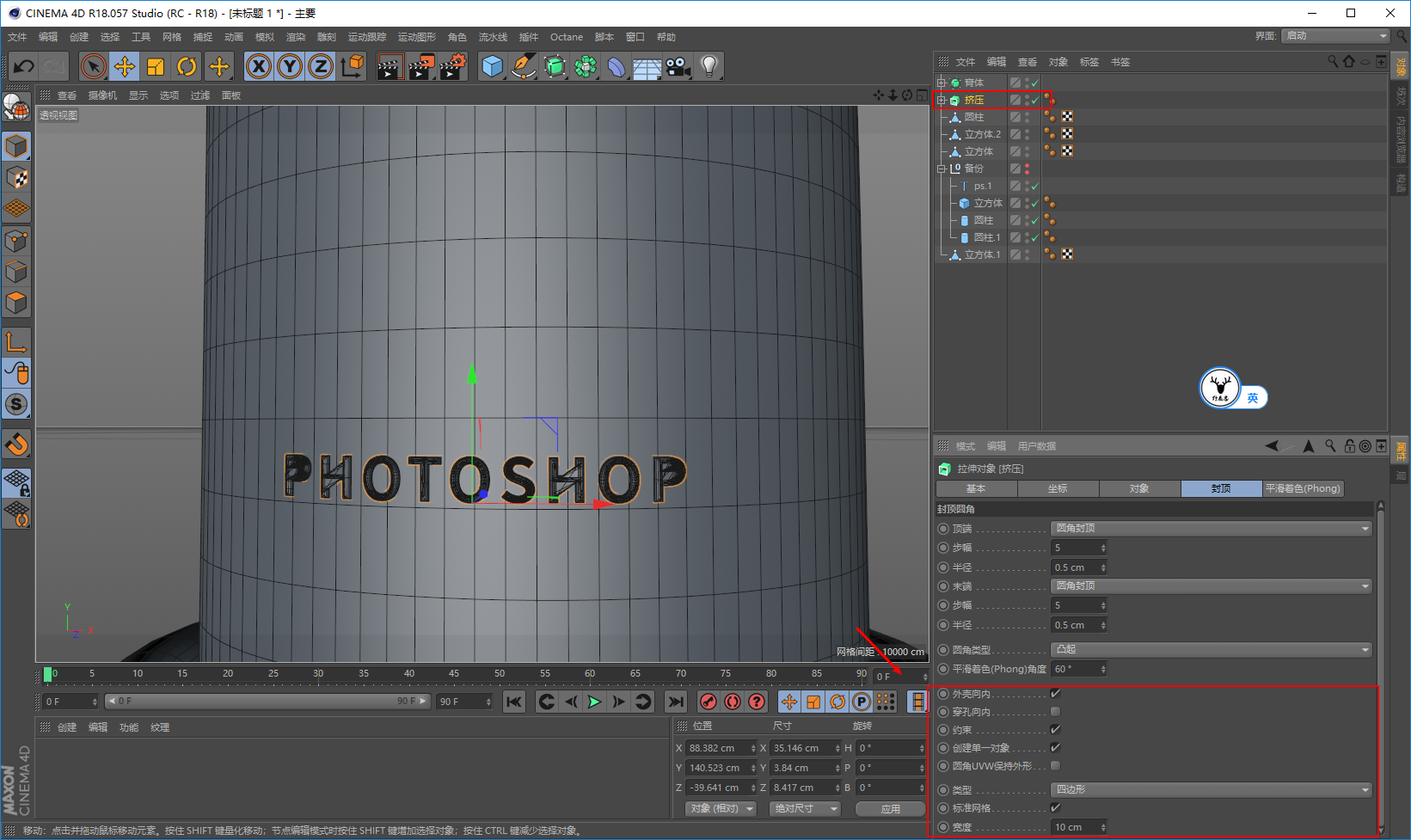
Task: Click the undo arrow in the toolbar
Action: (23, 66)
